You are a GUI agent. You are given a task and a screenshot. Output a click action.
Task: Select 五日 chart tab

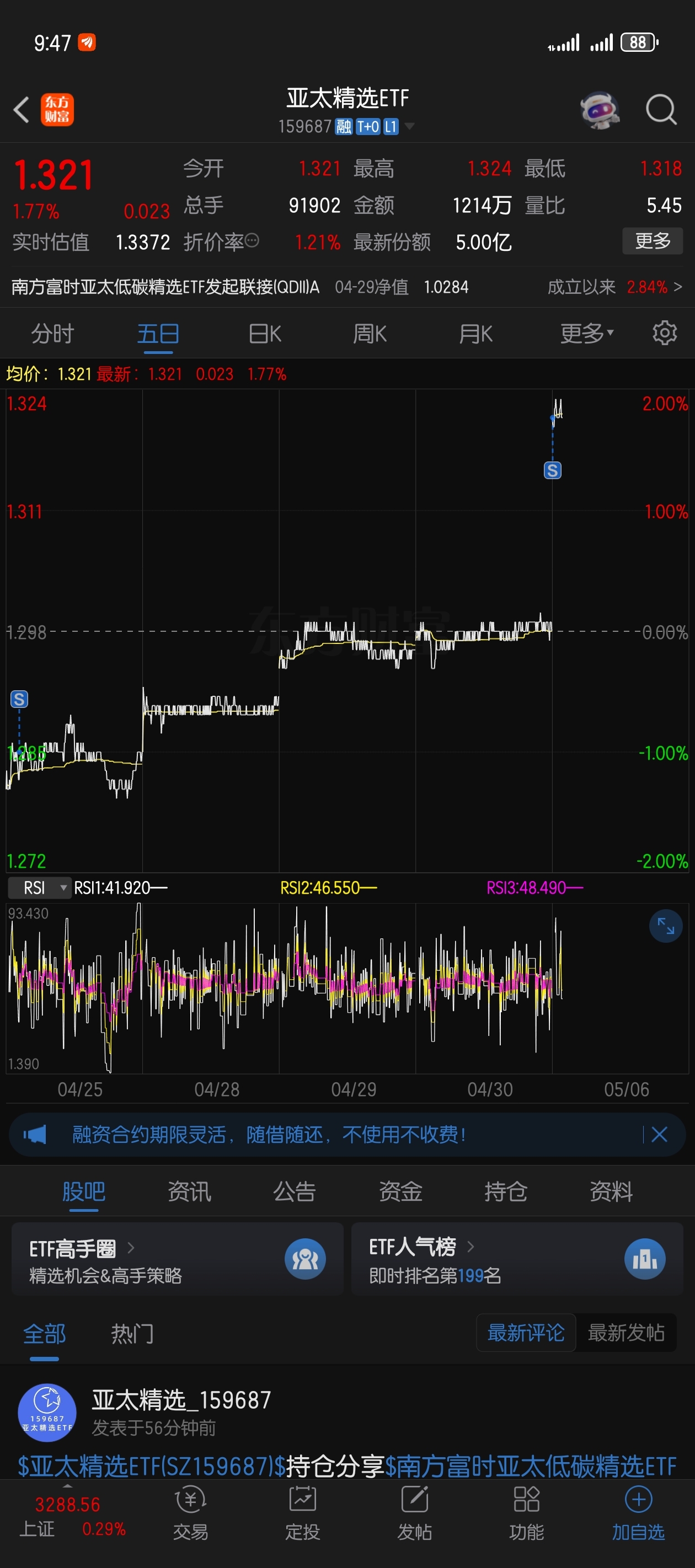(158, 334)
